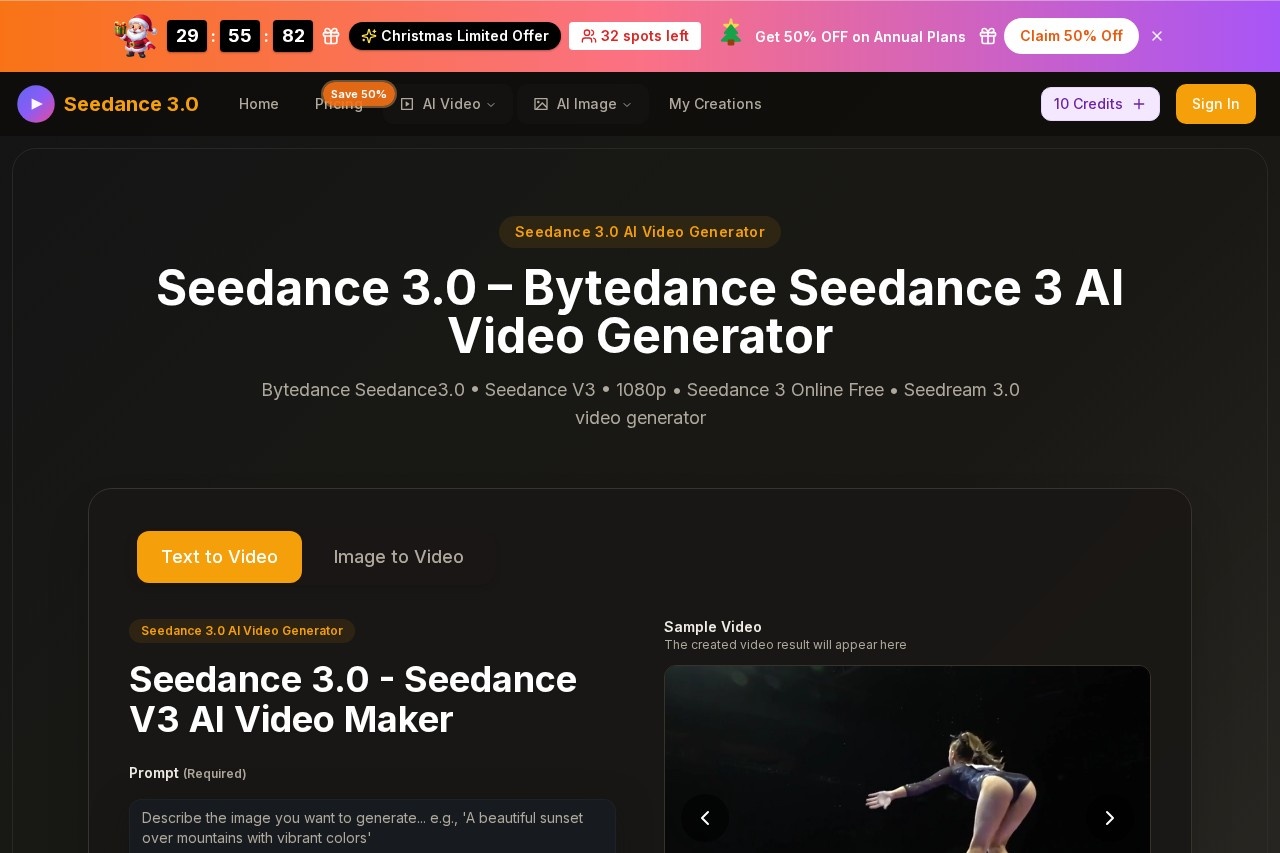
Task: Click the 10 Credits button
Action: coord(1100,104)
